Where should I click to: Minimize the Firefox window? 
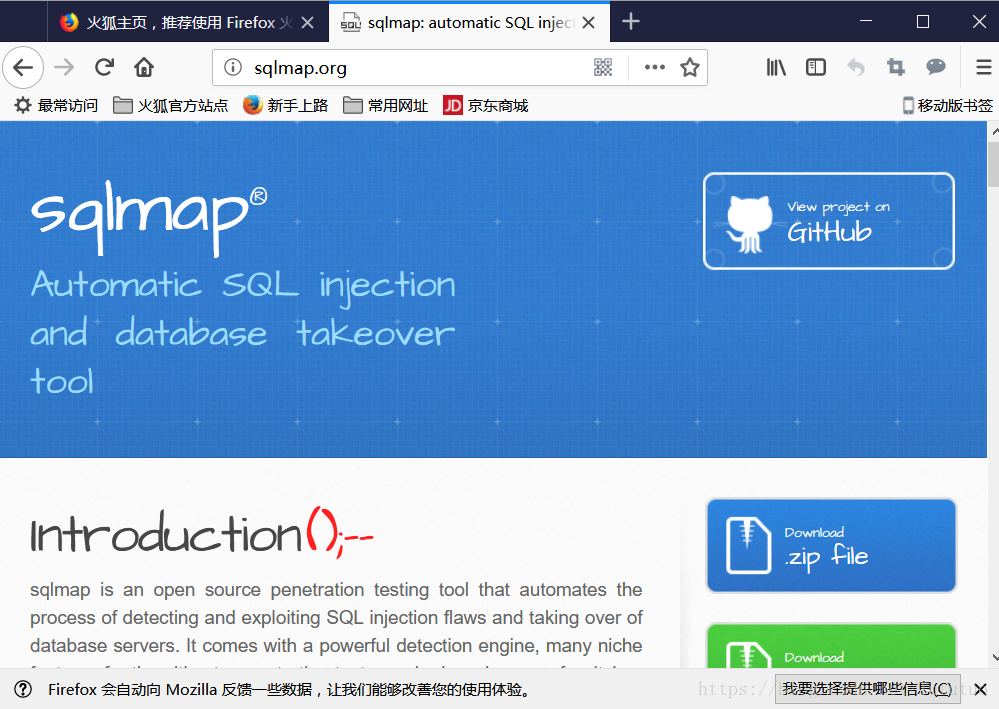[866, 21]
